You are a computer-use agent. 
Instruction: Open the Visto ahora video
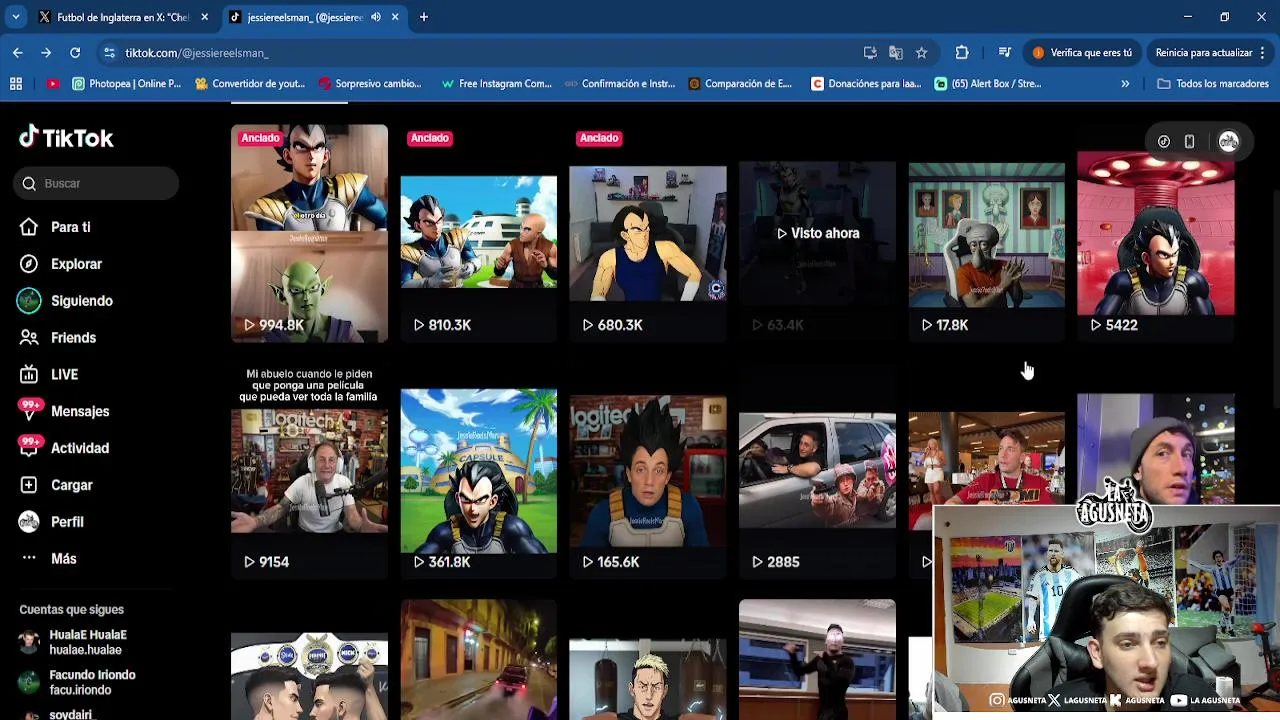click(817, 234)
